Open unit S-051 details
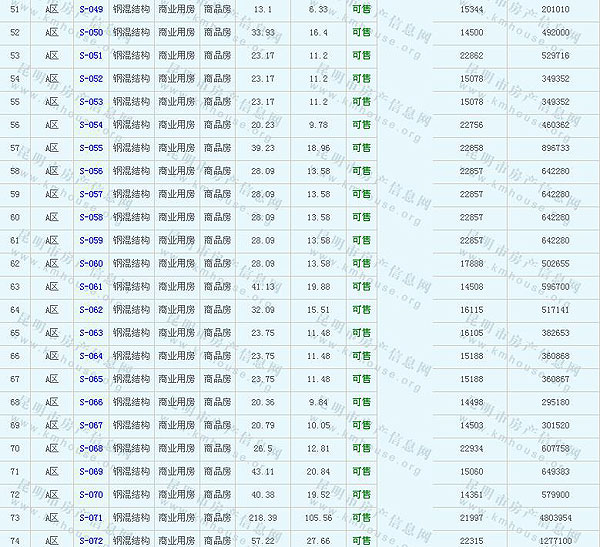The width and height of the screenshot is (600, 547). [90, 55]
